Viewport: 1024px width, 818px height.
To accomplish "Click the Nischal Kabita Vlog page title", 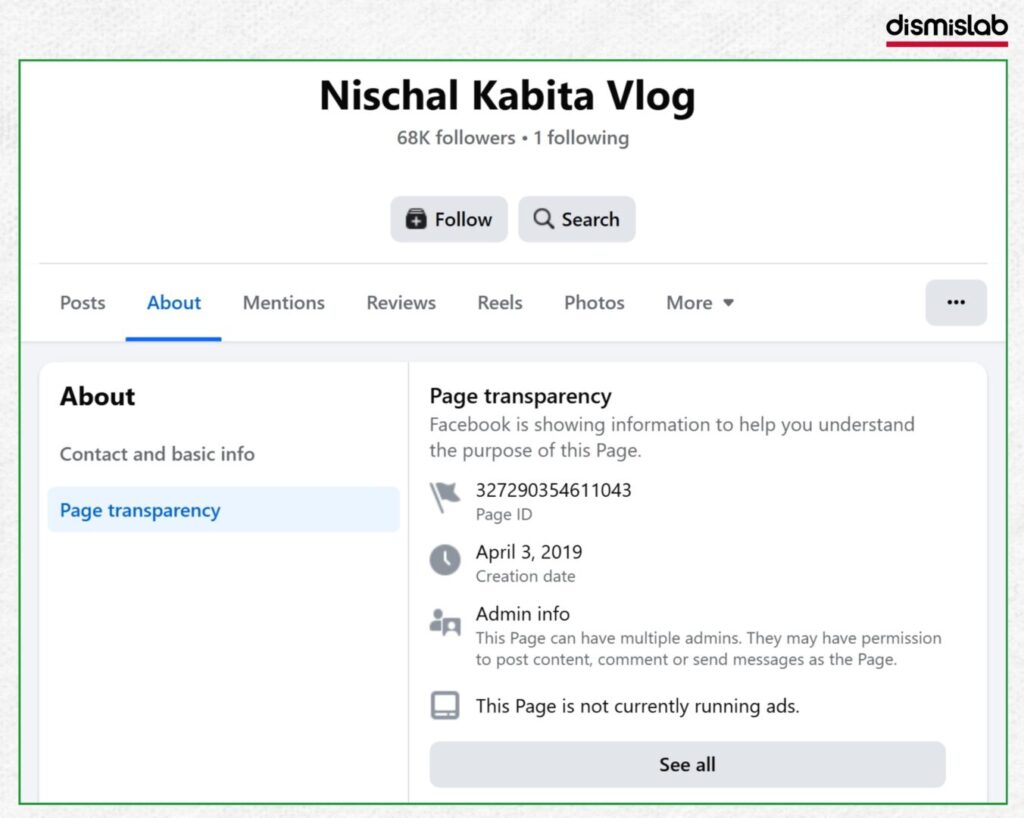I will pyautogui.click(x=507, y=95).
